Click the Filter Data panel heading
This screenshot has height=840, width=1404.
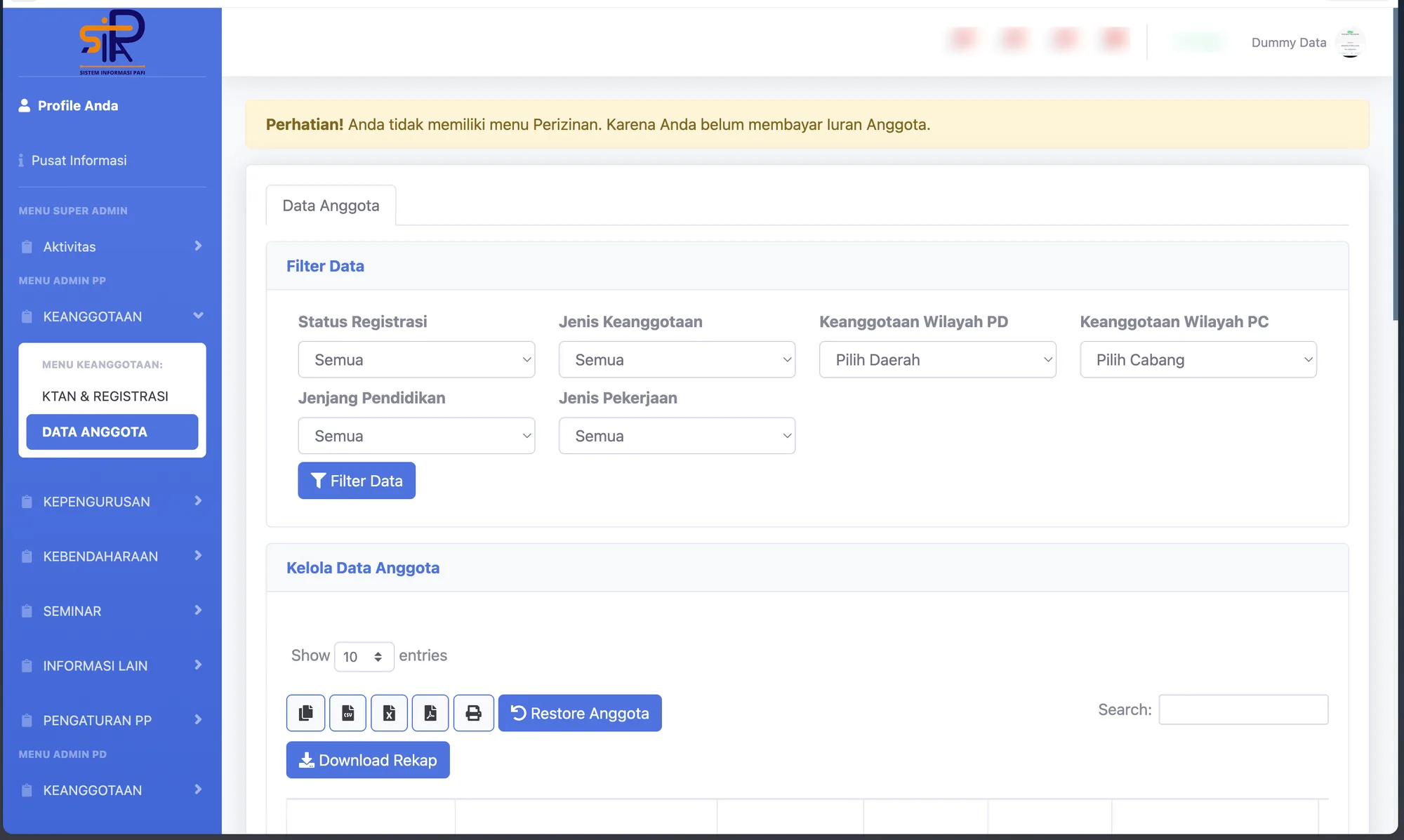[x=325, y=266]
